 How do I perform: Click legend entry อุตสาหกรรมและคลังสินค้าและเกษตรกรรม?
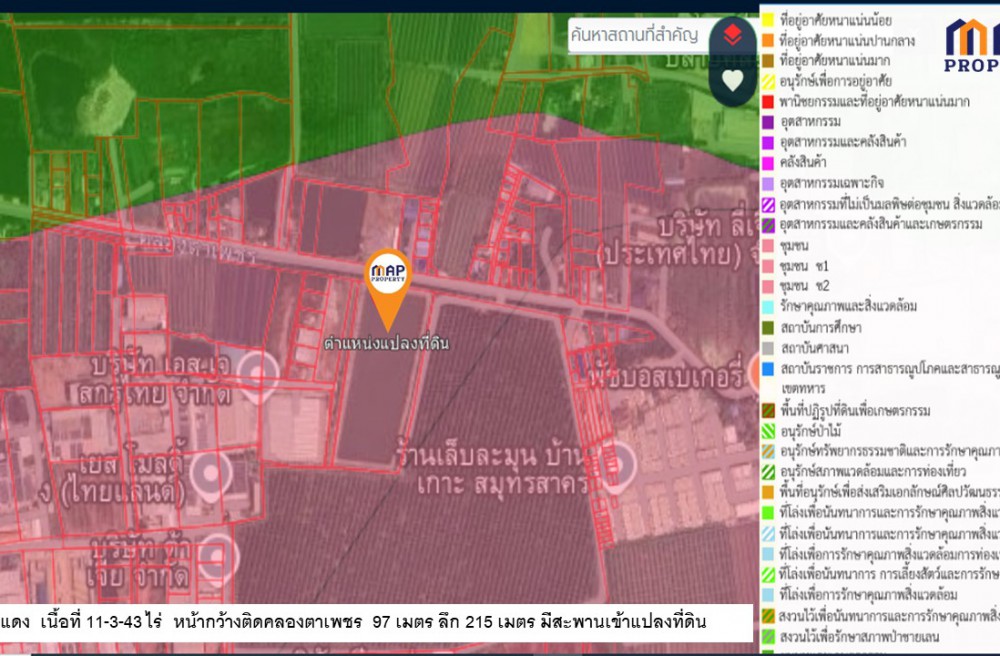881,224
